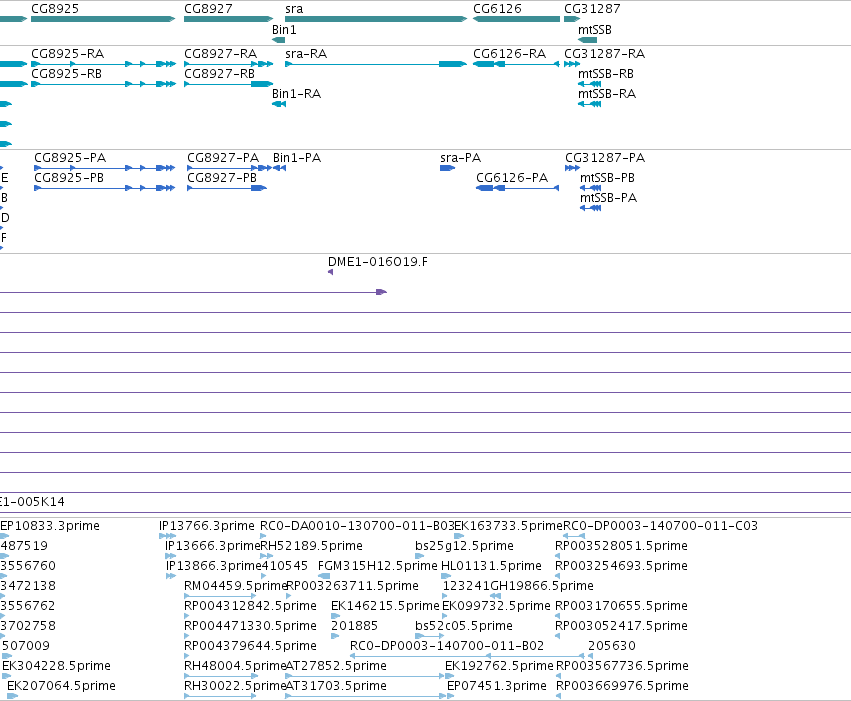This screenshot has width=851, height=701.
Task: Select the Bin1-RA transcript
Action: click(279, 104)
